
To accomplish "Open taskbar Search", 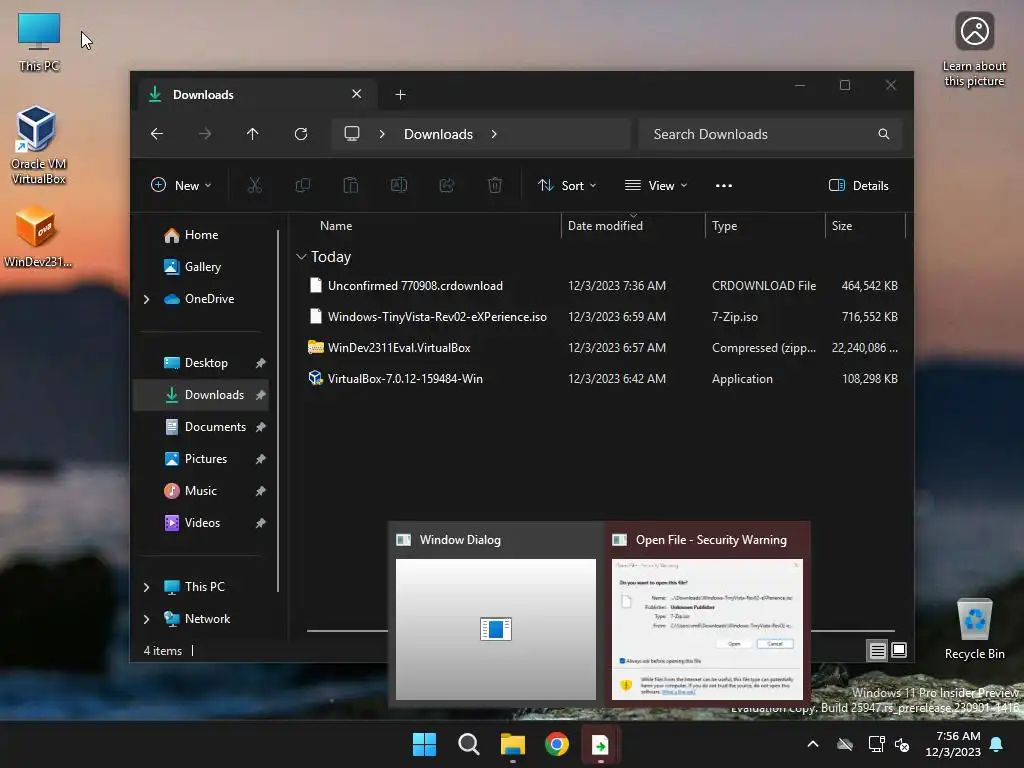I will tap(469, 744).
